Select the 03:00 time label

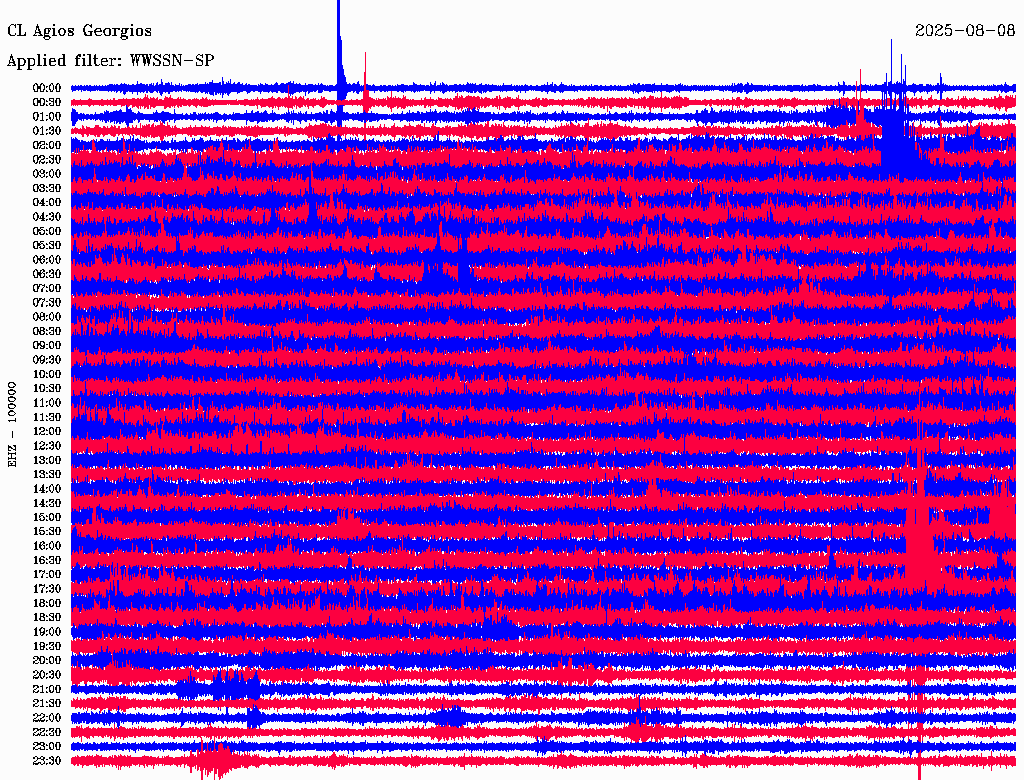click(x=47, y=174)
